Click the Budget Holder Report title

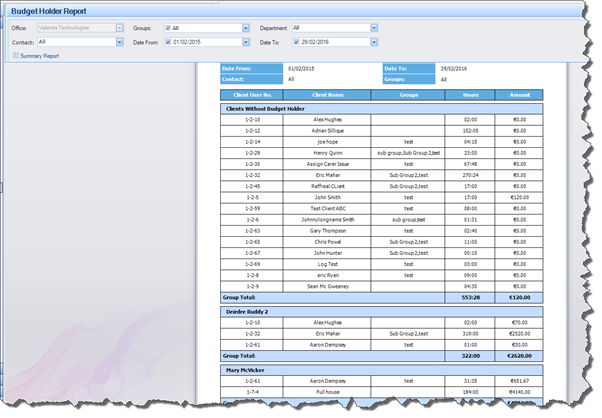pyautogui.click(x=48, y=11)
